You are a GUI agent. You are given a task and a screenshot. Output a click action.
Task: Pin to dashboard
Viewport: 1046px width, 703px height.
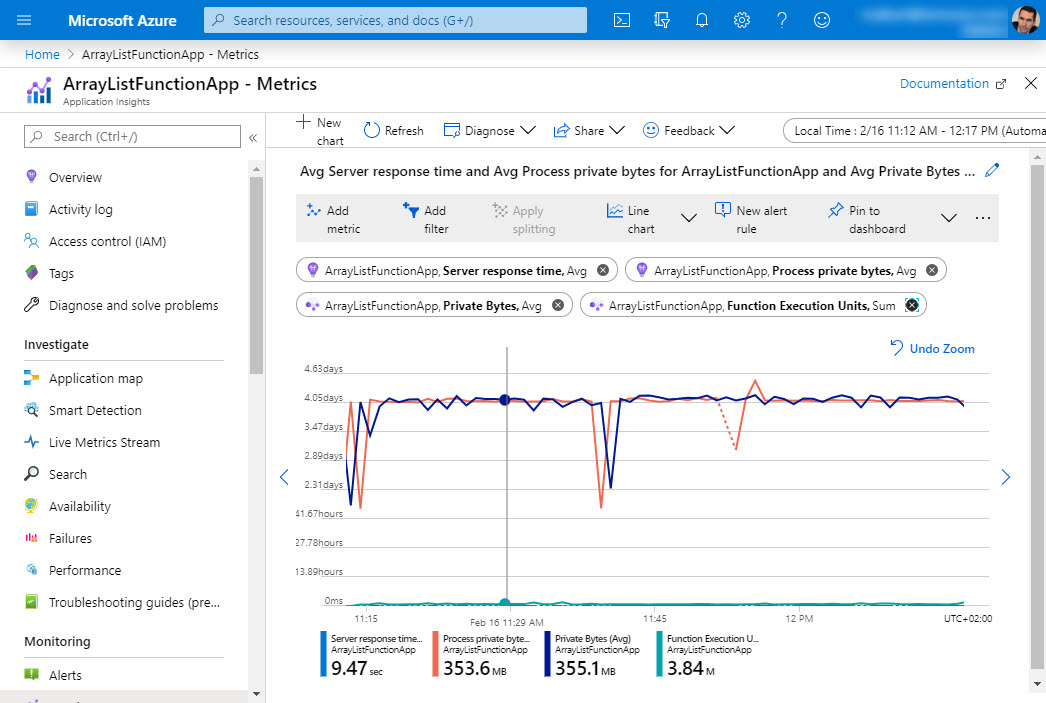(867, 219)
